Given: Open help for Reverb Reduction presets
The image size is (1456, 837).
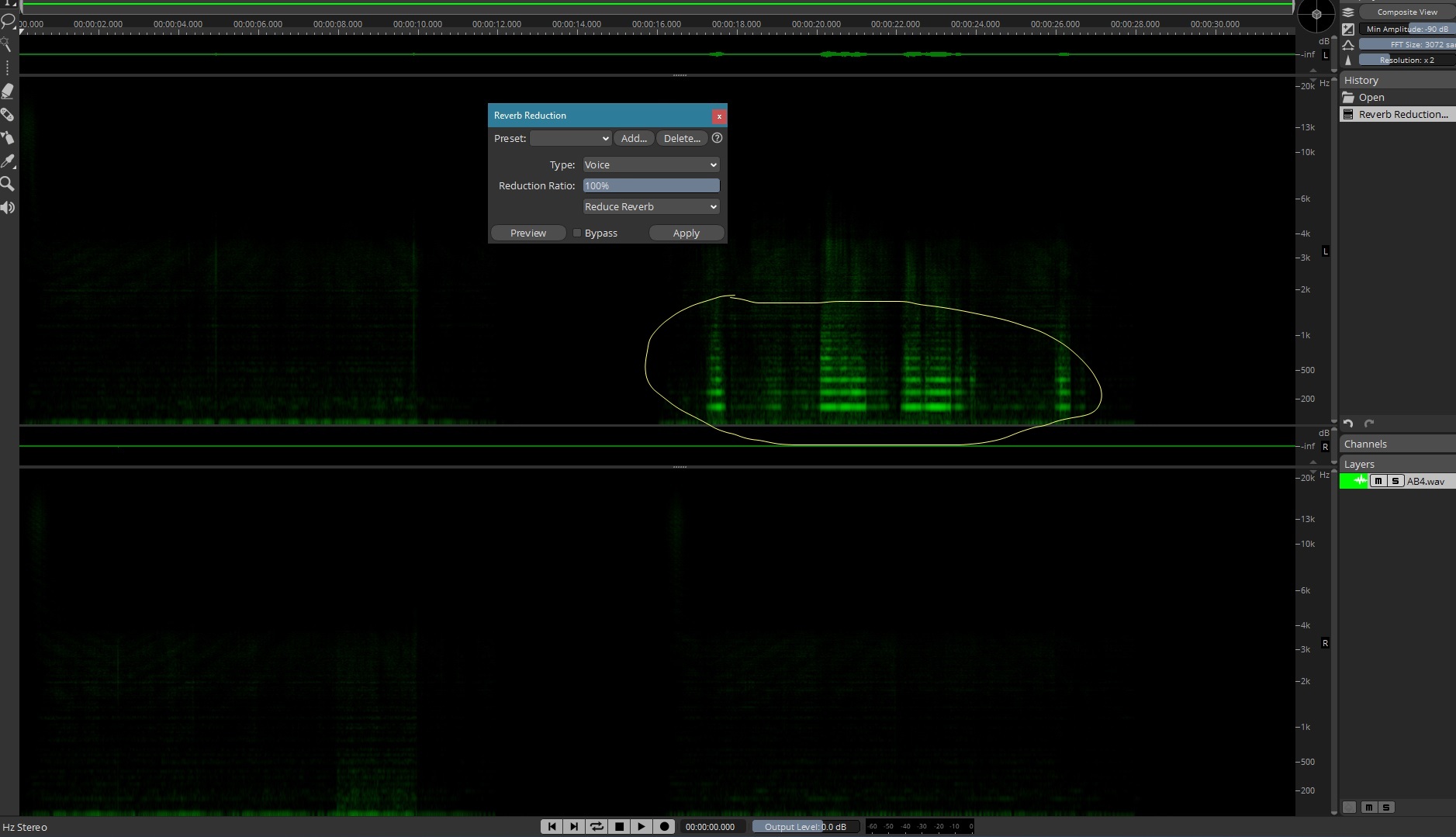Looking at the screenshot, I should (717, 138).
